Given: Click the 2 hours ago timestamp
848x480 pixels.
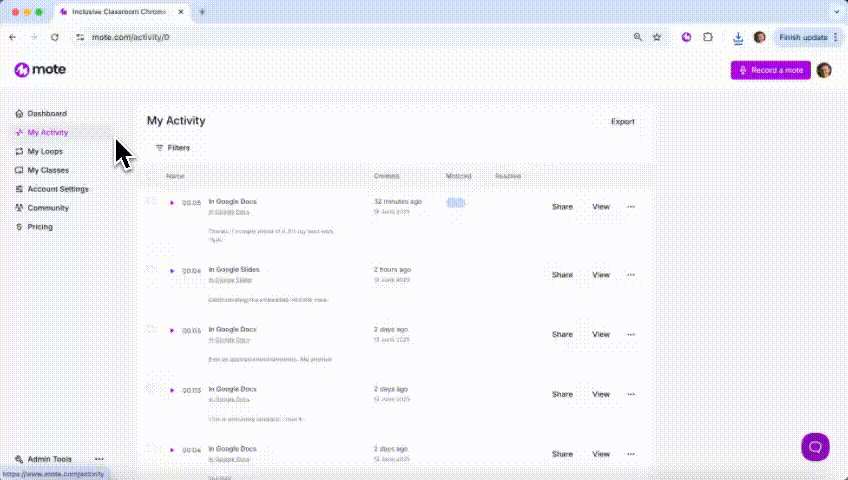Looking at the screenshot, I should (x=392, y=269).
